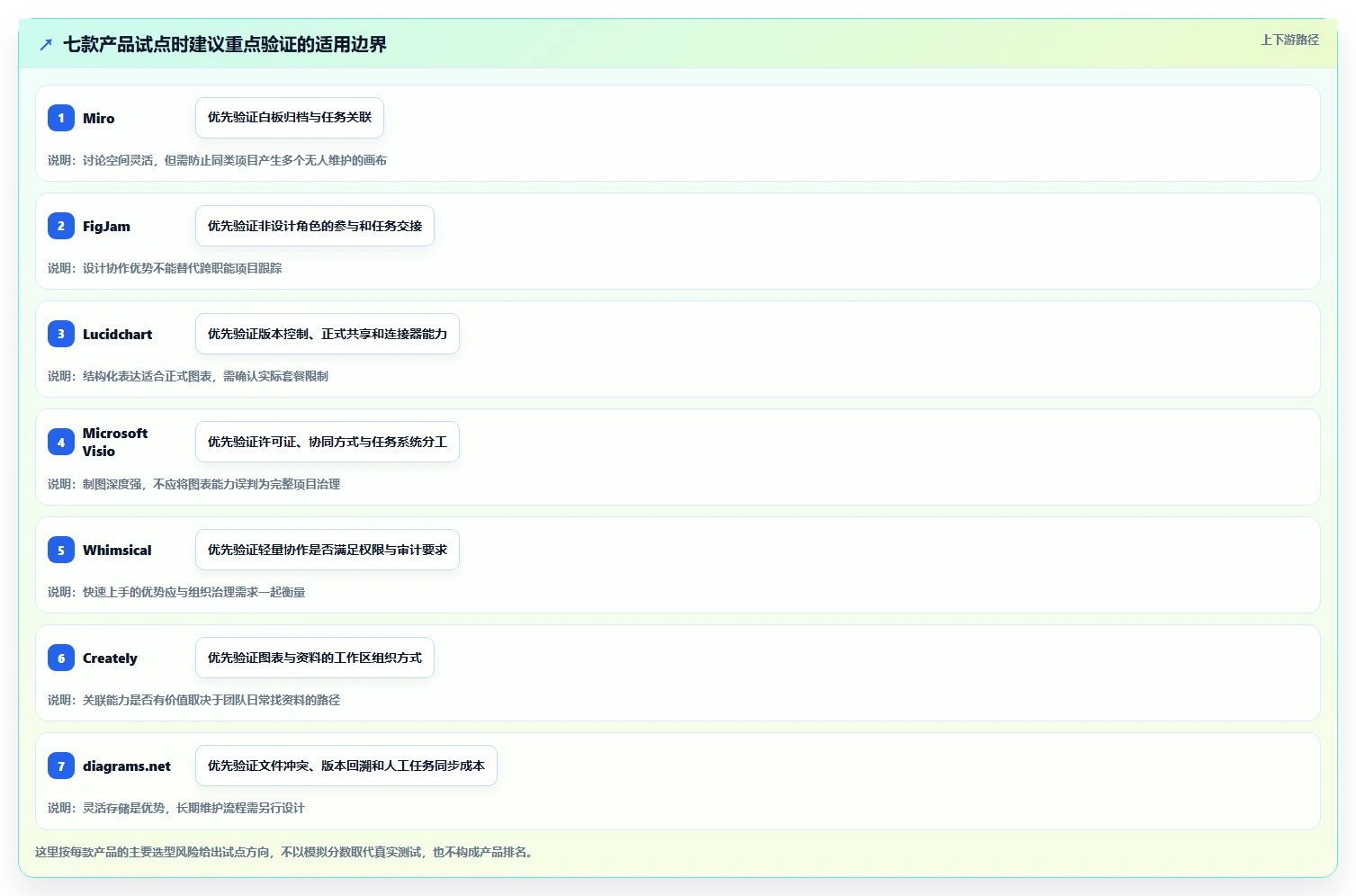Image resolution: width=1356 pixels, height=896 pixels.
Task: Click the 优先验证轻量协作是否满足权限与审计要求 chip
Action: [x=328, y=550]
